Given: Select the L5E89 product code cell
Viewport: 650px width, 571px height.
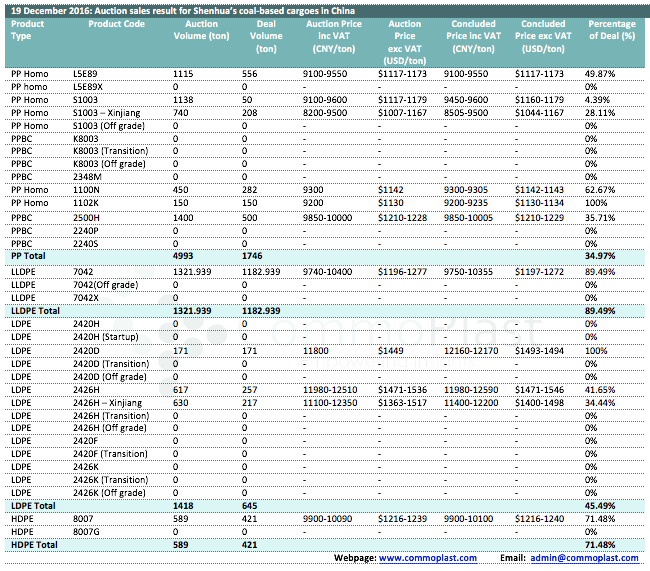Looking at the screenshot, I should pos(86,74).
